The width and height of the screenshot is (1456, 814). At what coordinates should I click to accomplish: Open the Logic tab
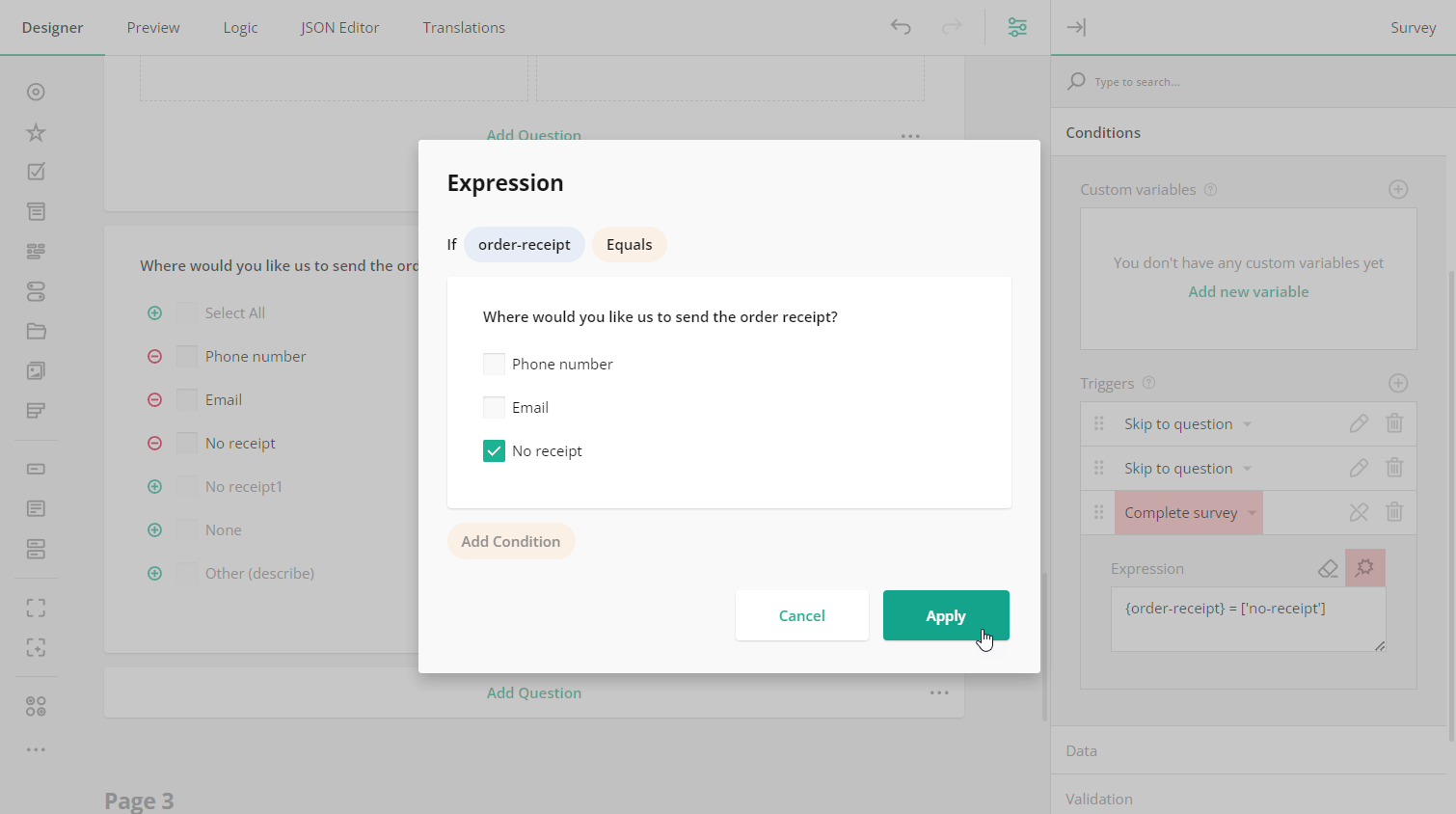coord(240,27)
